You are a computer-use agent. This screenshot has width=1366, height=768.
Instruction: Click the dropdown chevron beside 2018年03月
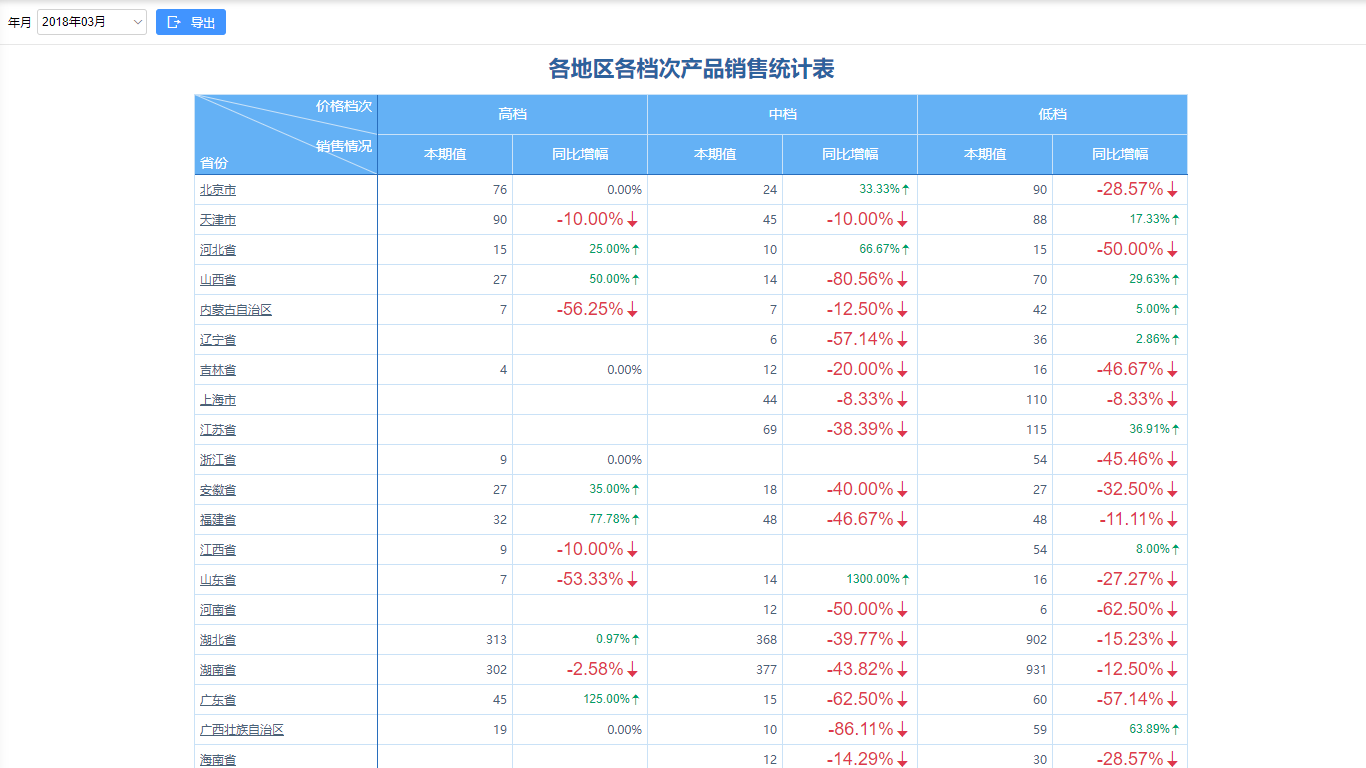pyautogui.click(x=135, y=21)
